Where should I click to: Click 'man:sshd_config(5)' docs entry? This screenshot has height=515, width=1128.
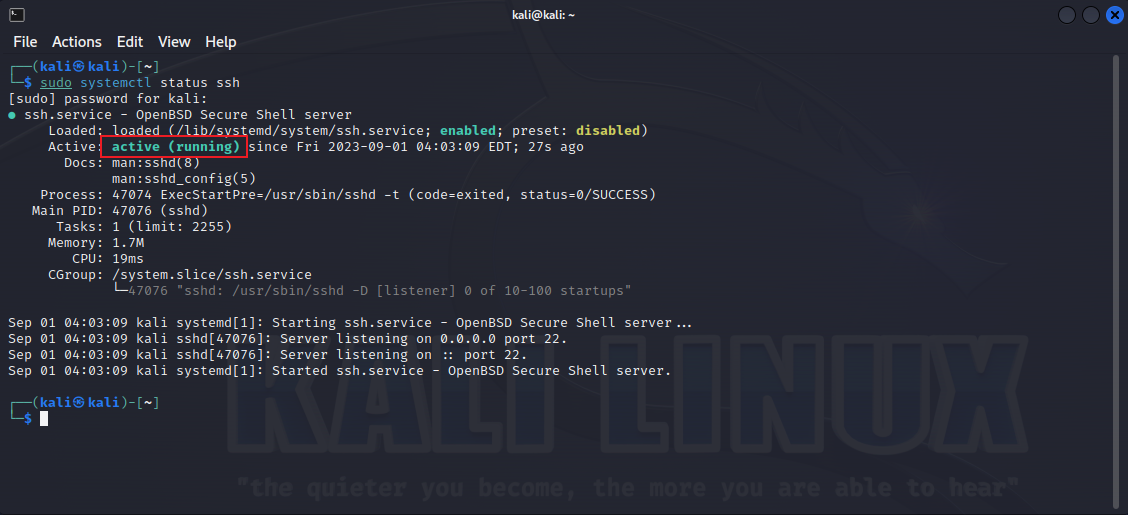point(184,178)
